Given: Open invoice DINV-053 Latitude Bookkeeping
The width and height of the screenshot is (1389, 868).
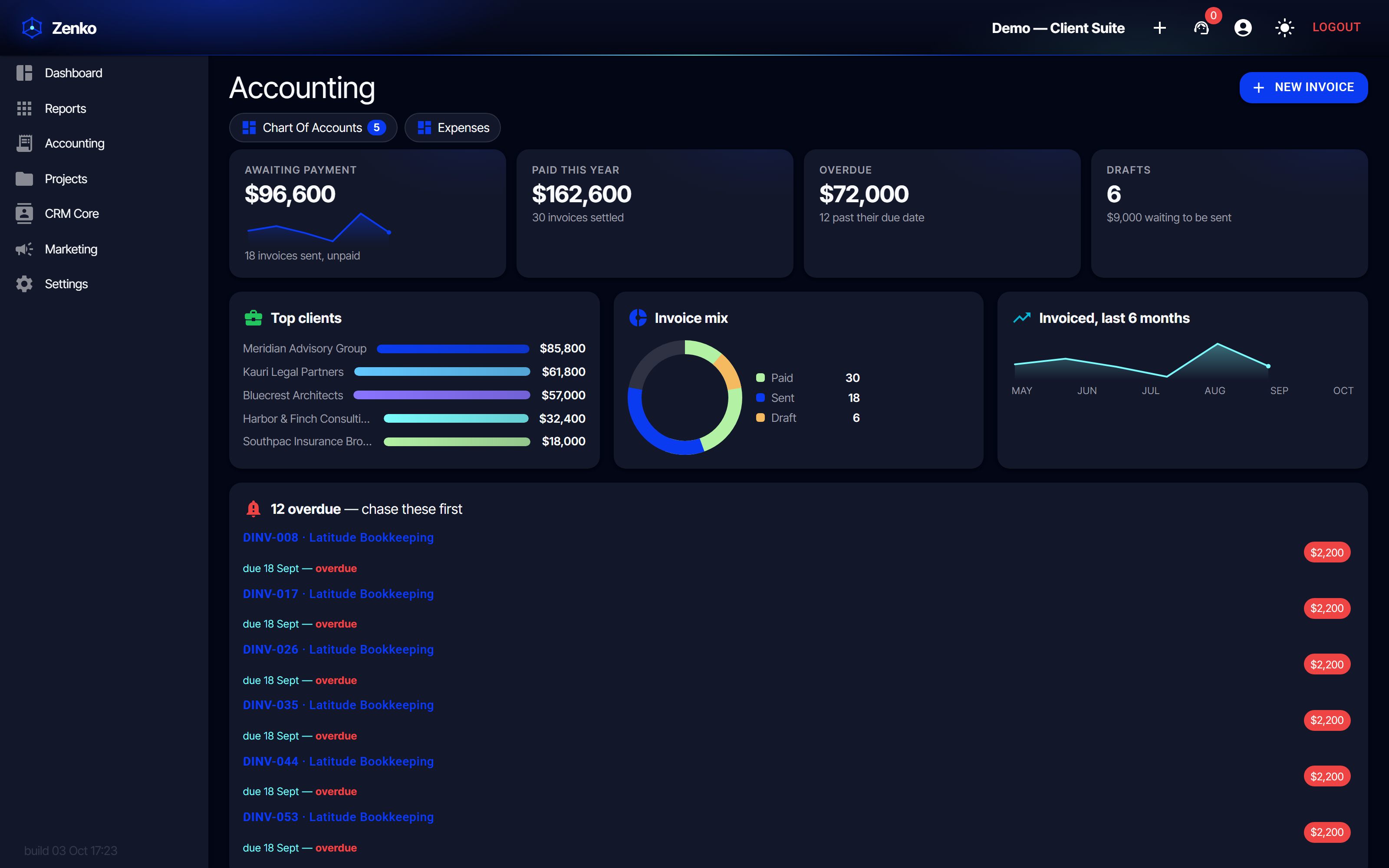Looking at the screenshot, I should pyautogui.click(x=338, y=817).
